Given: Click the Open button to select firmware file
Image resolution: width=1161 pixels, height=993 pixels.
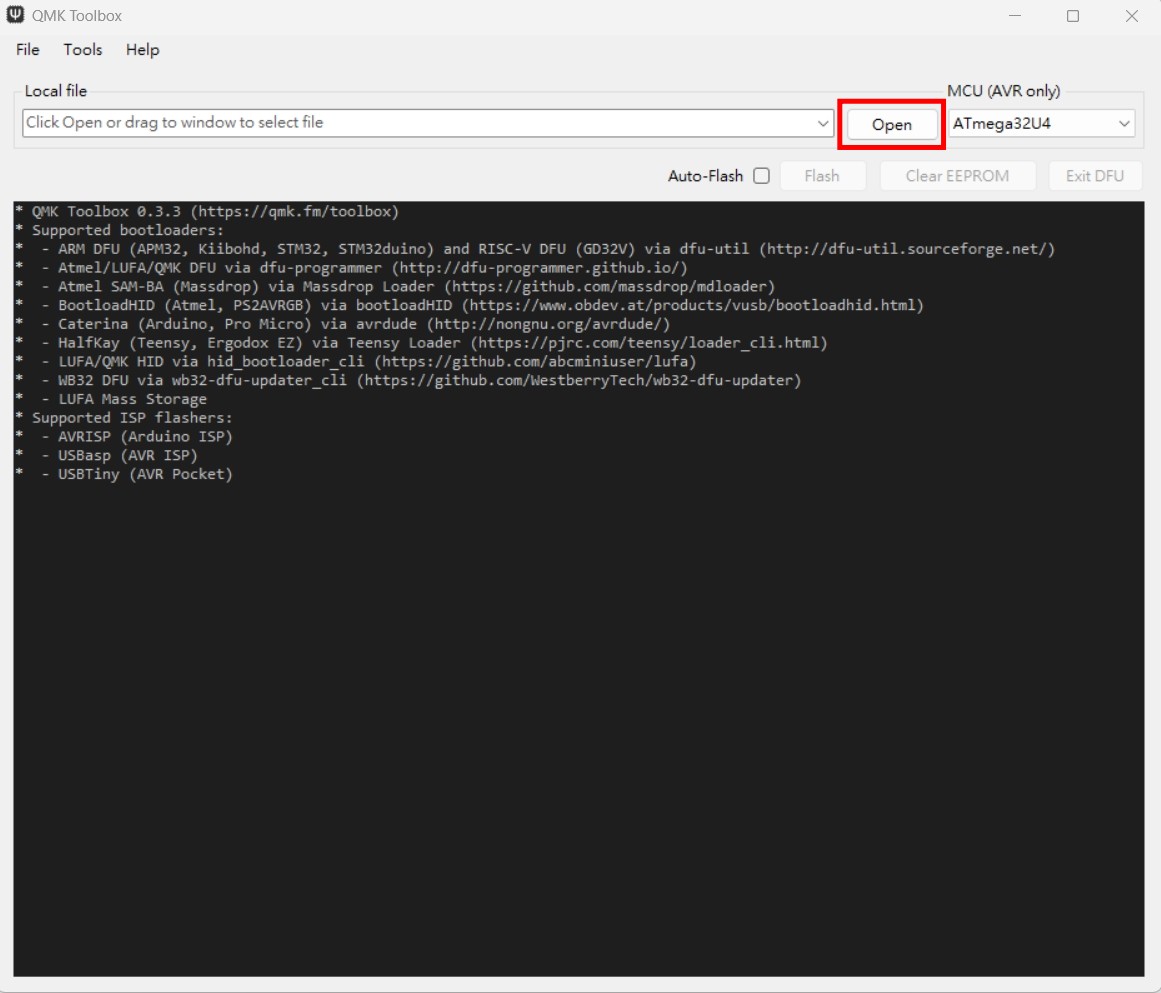Looking at the screenshot, I should pos(891,124).
